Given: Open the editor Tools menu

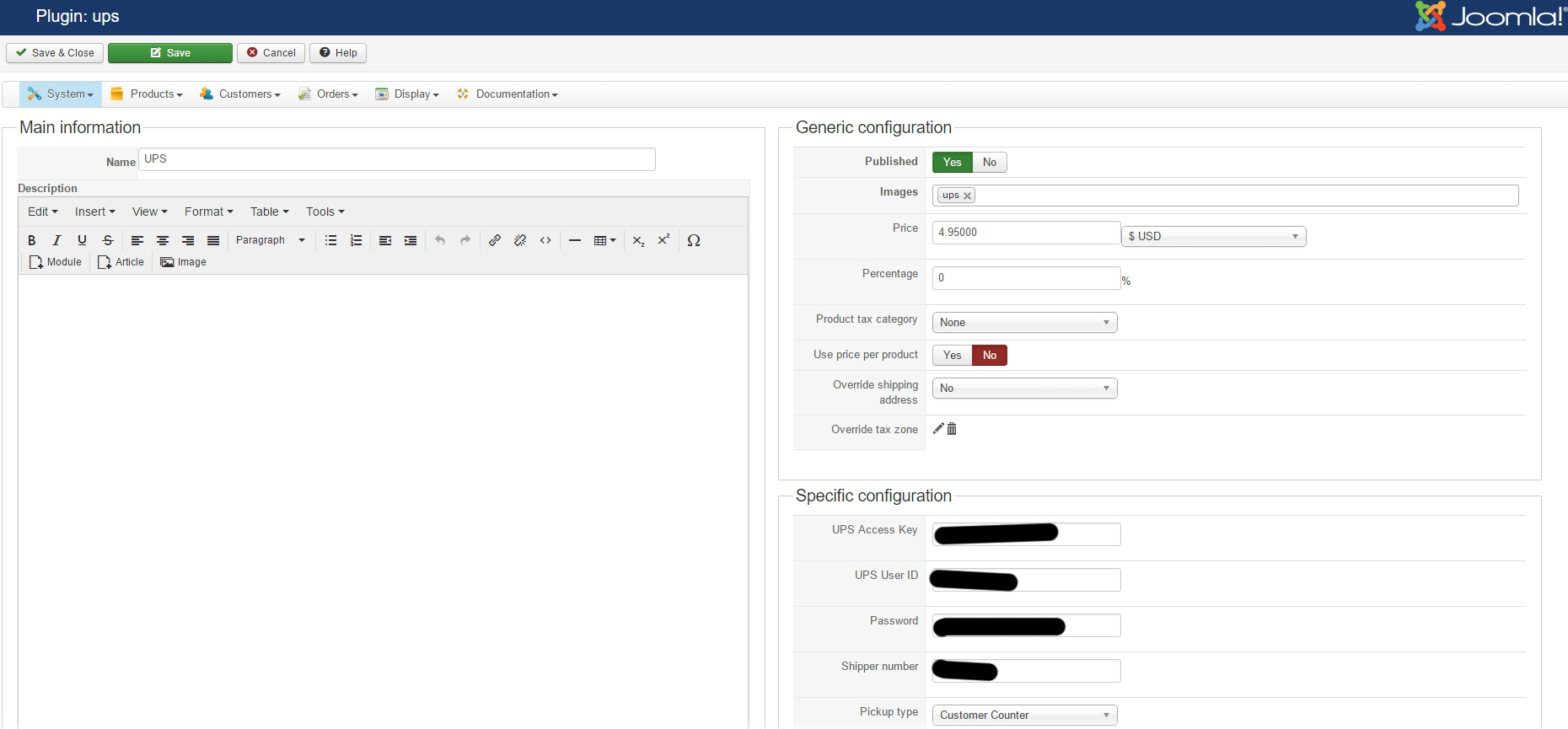Looking at the screenshot, I should click(x=325, y=212).
